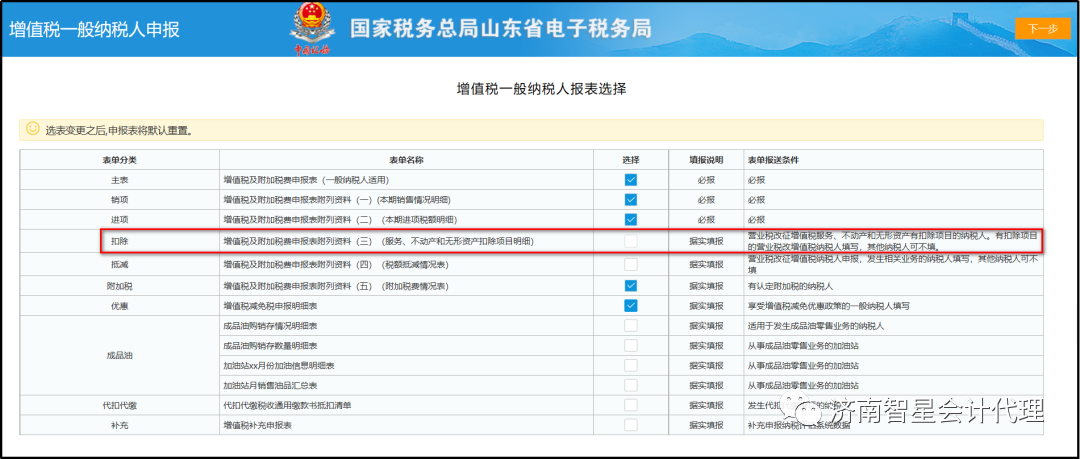The image size is (1080, 459).
Task: Click the 抵减 row's reporting condition text
Action: (893, 264)
